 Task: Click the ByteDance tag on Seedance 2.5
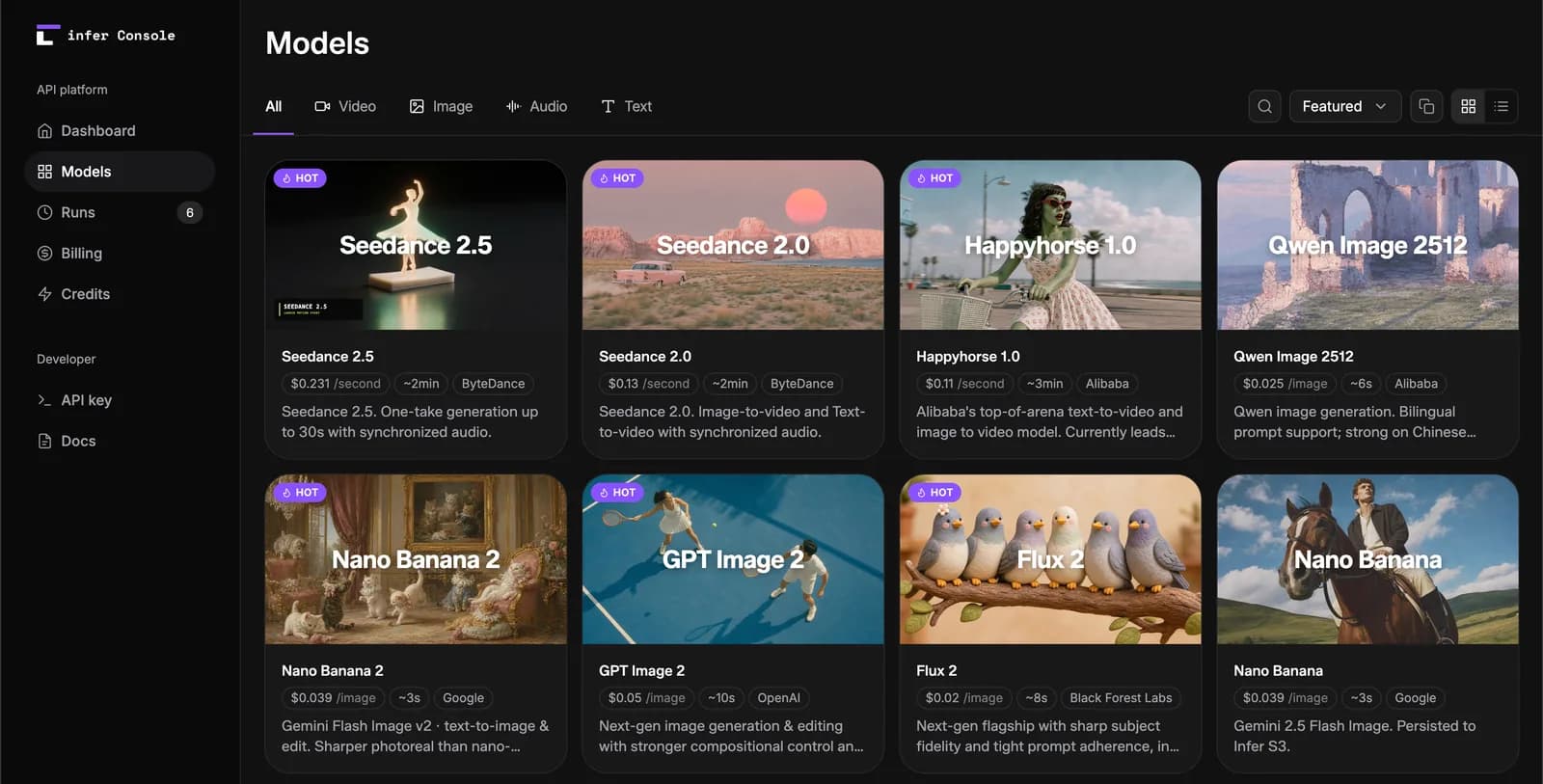pos(493,384)
